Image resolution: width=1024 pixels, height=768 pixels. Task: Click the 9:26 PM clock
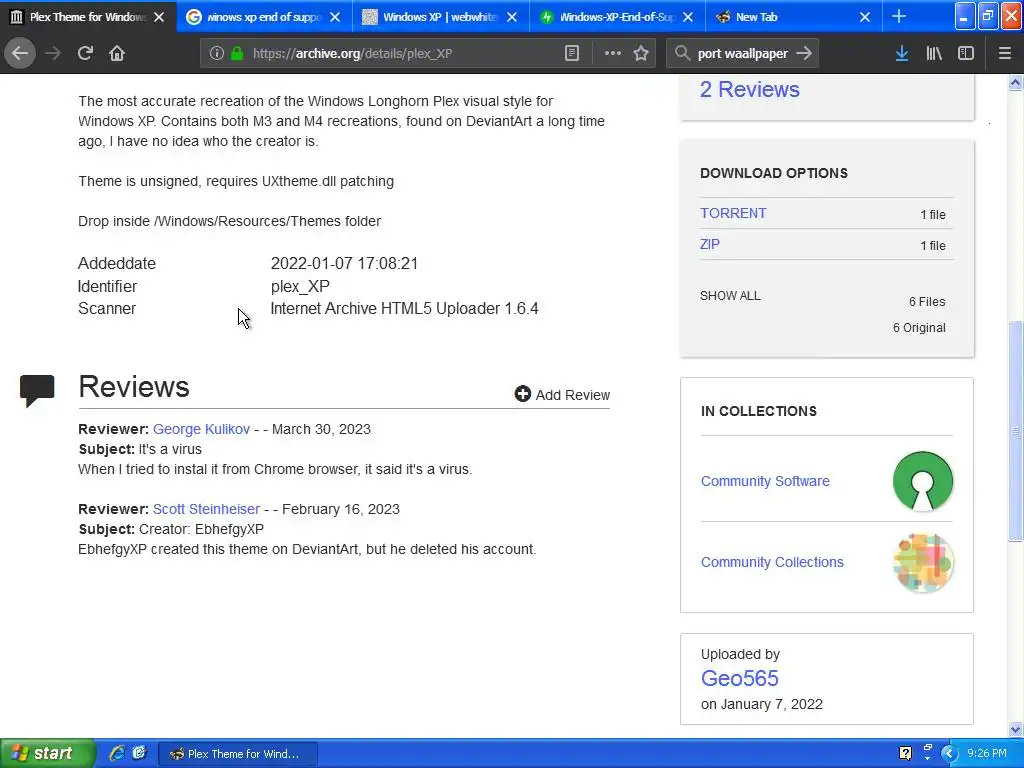pyautogui.click(x=987, y=754)
